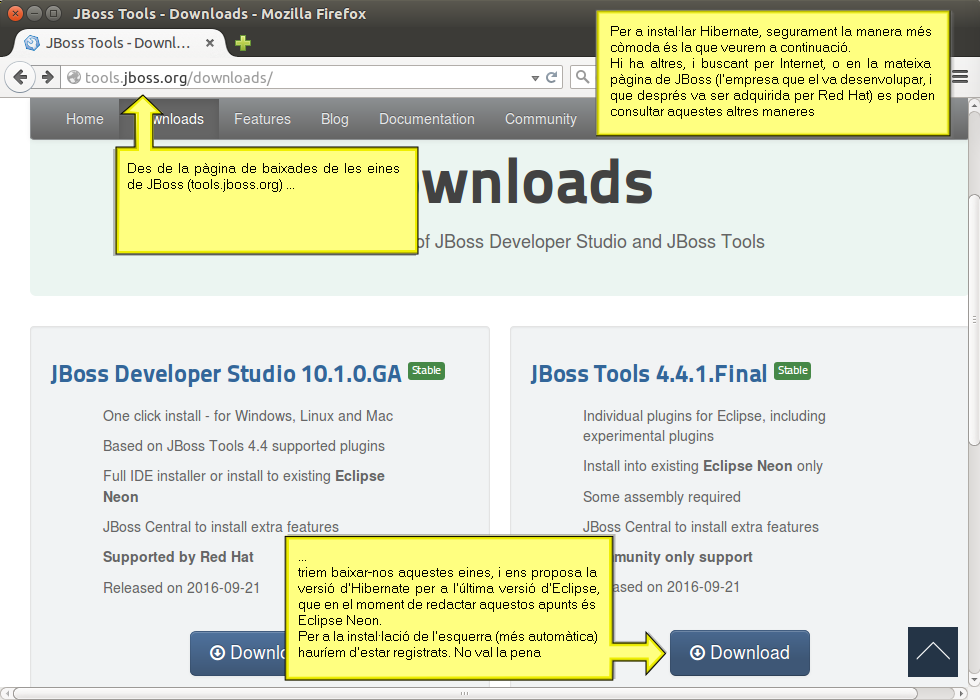Open the Firefox hamburger menu
Image resolution: width=980 pixels, height=700 pixels.
tap(959, 77)
